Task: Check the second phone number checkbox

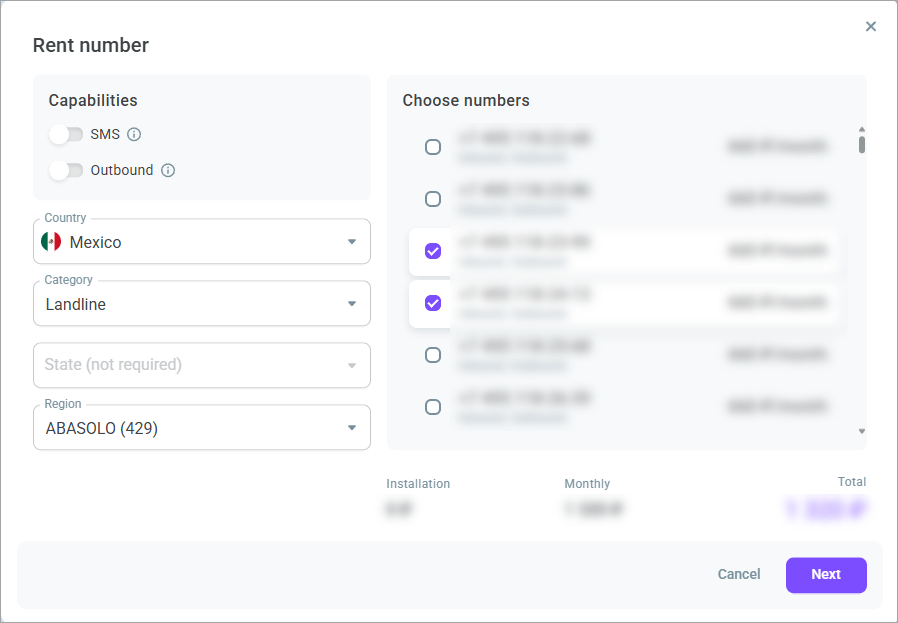Action: [x=432, y=199]
